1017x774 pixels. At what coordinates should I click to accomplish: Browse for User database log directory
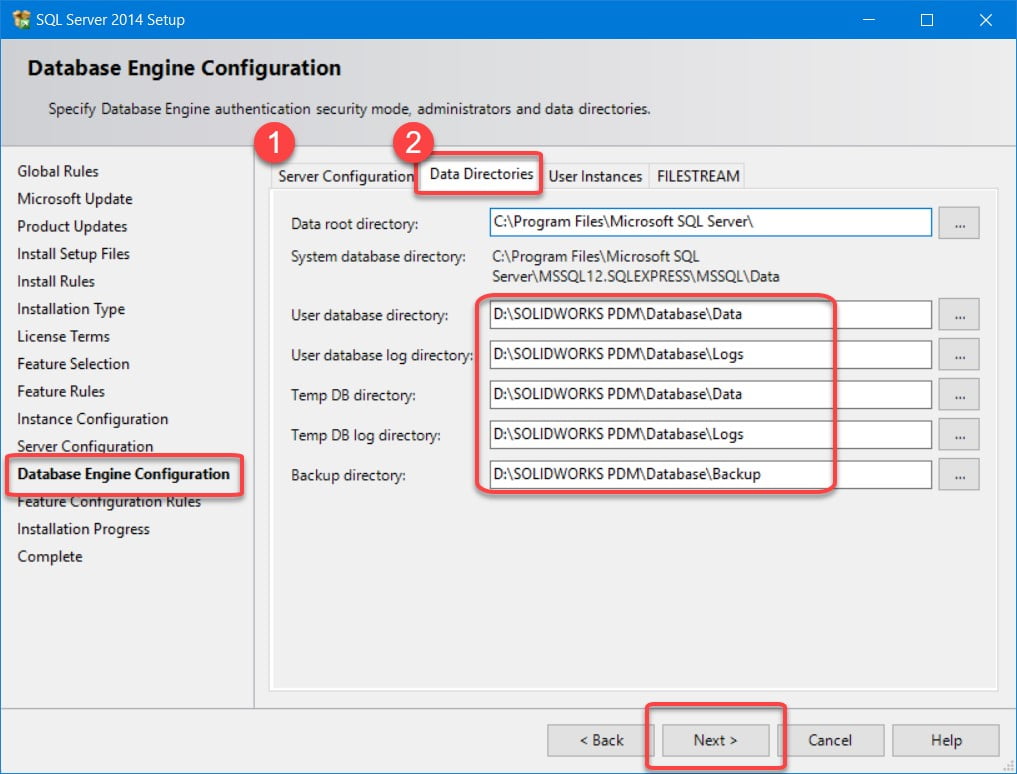click(x=959, y=355)
